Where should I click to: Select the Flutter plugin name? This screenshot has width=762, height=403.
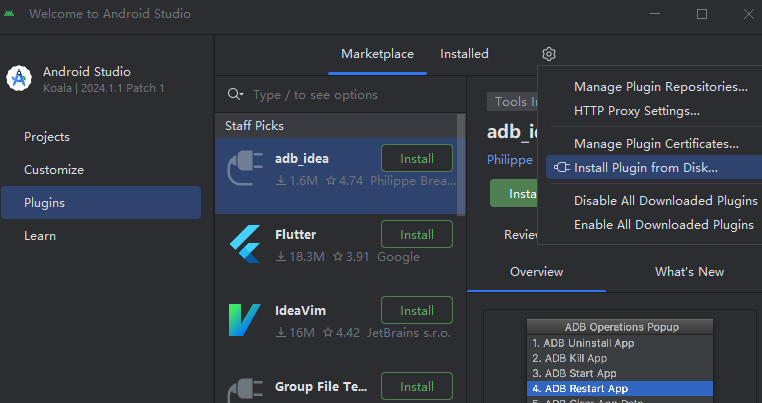point(295,234)
